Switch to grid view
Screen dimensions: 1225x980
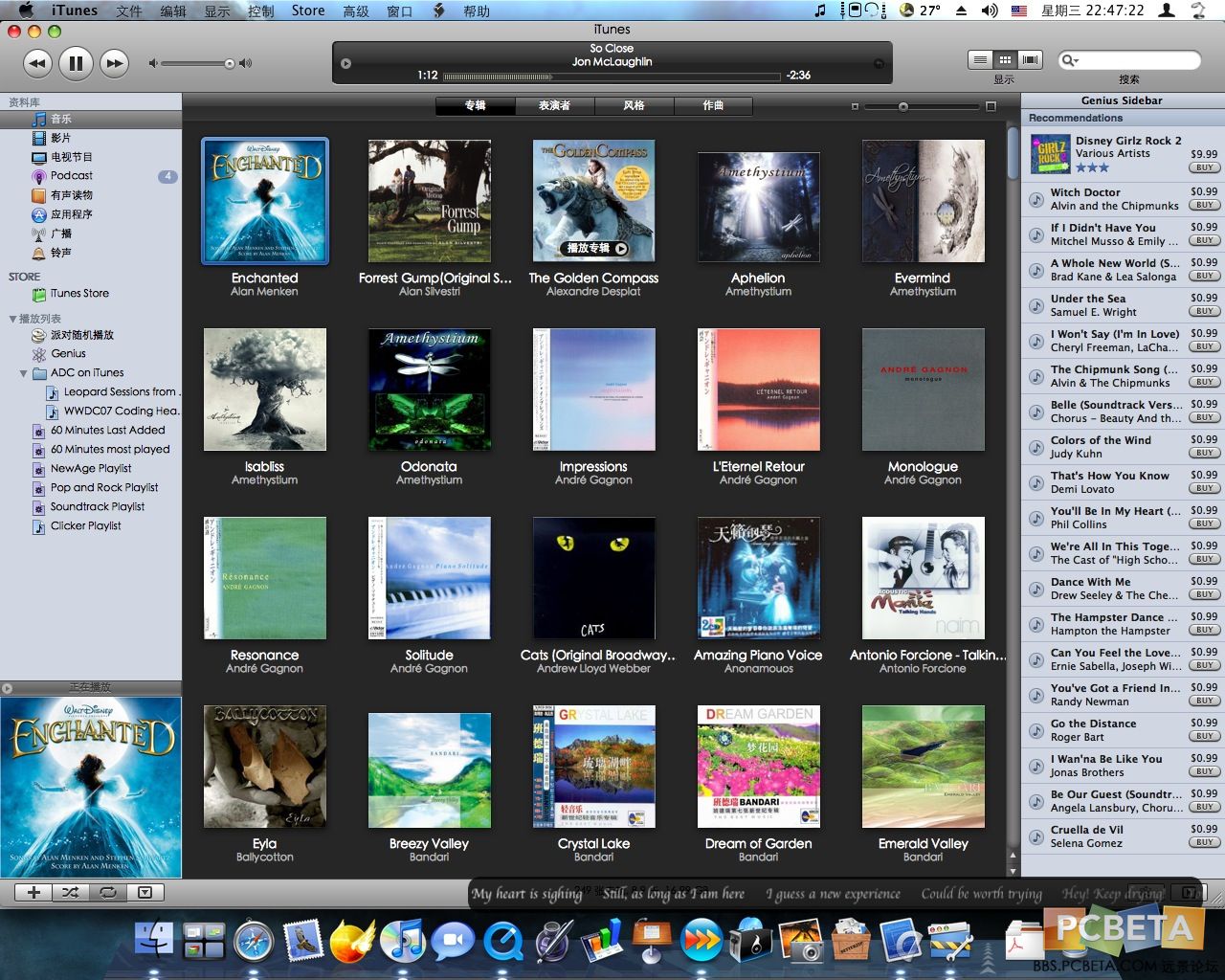coord(1005,59)
